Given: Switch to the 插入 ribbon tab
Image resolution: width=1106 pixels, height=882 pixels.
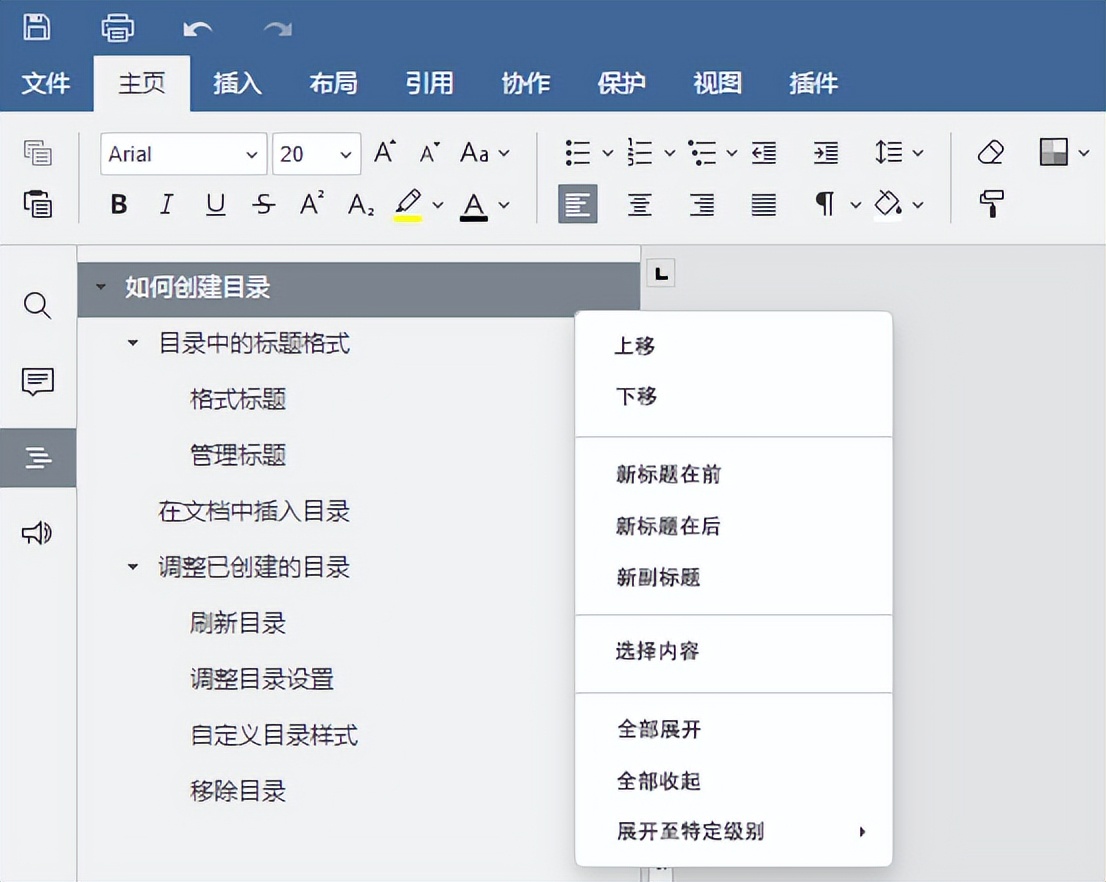Looking at the screenshot, I should (236, 83).
